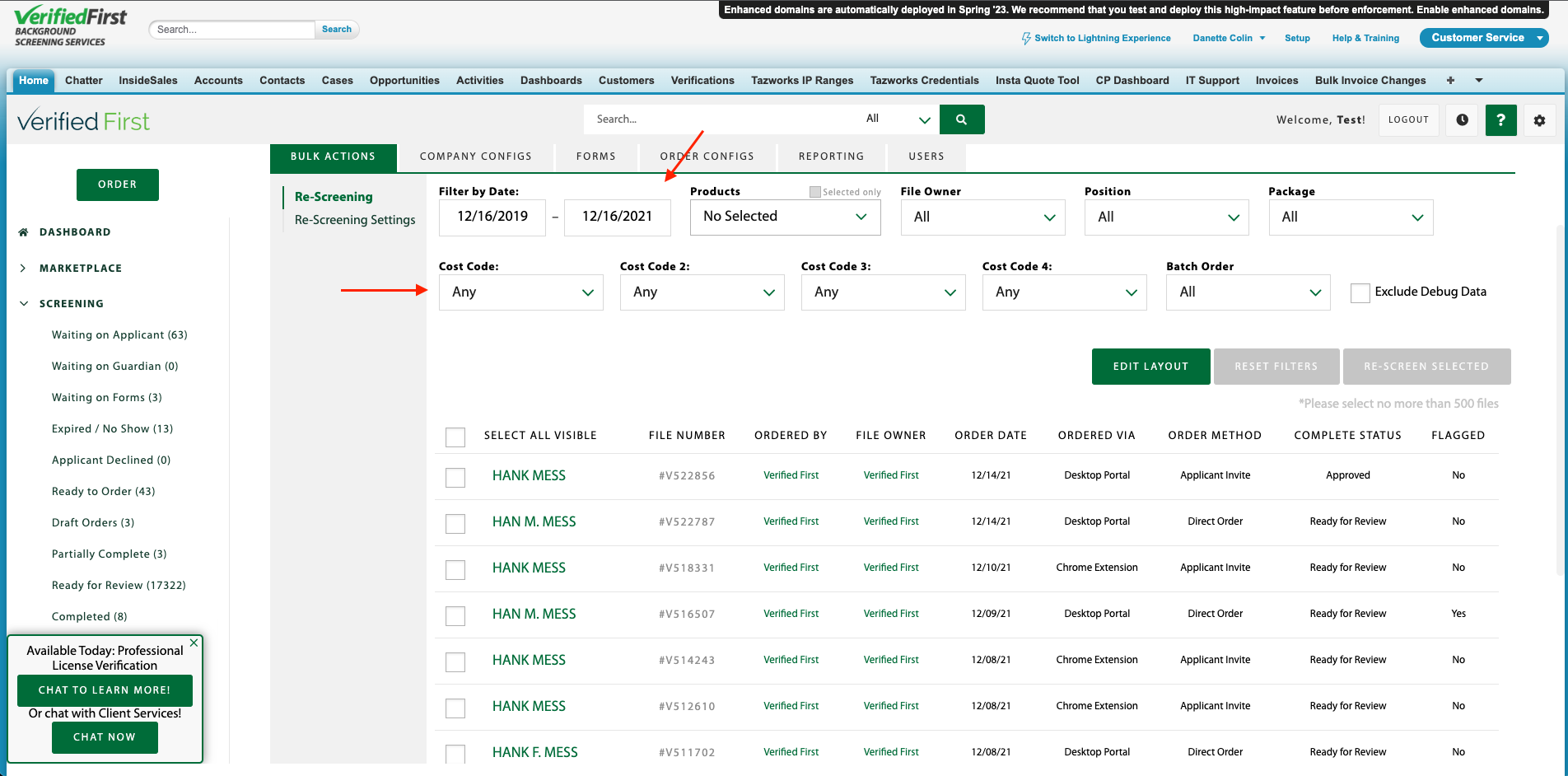Switch to the Users tab
This screenshot has width=1568, height=776.
926,157
